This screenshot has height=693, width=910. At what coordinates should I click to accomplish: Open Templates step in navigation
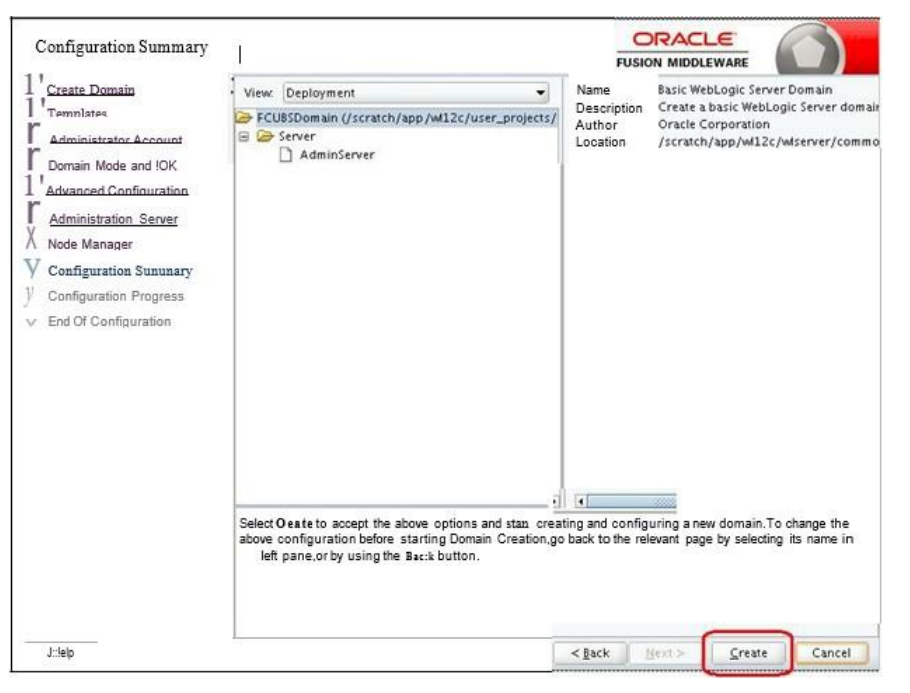click(x=77, y=113)
